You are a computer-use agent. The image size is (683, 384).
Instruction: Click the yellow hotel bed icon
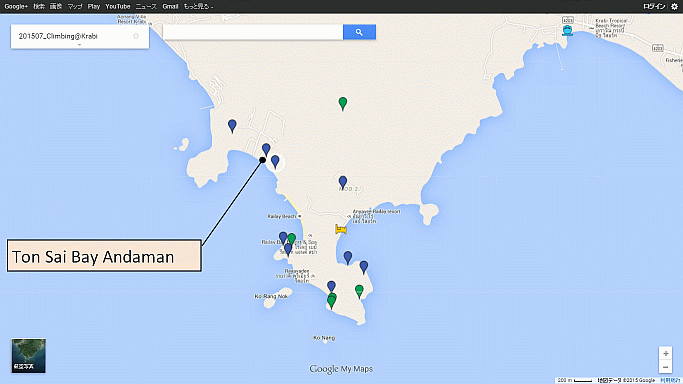(x=341, y=229)
